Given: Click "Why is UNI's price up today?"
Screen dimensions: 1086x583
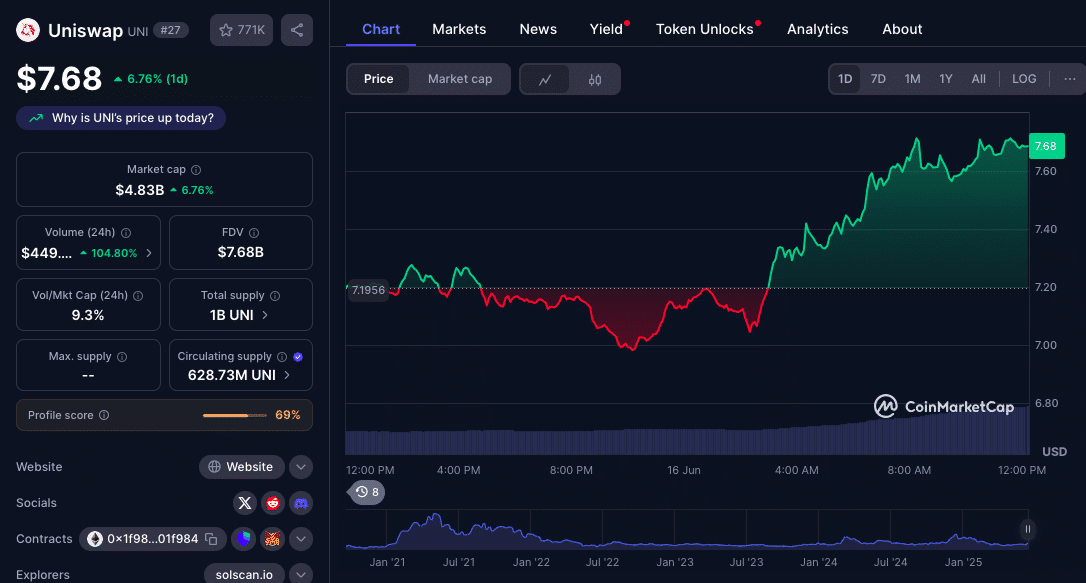Looking at the screenshot, I should coord(121,118).
